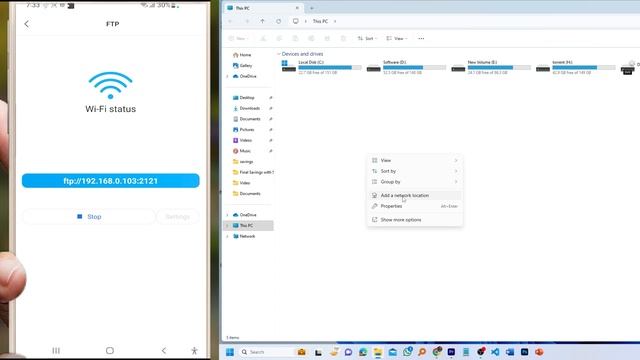Viewport: 640px width, 360px height.
Task: Open the See more (three dots) menu
Action: (421, 38)
